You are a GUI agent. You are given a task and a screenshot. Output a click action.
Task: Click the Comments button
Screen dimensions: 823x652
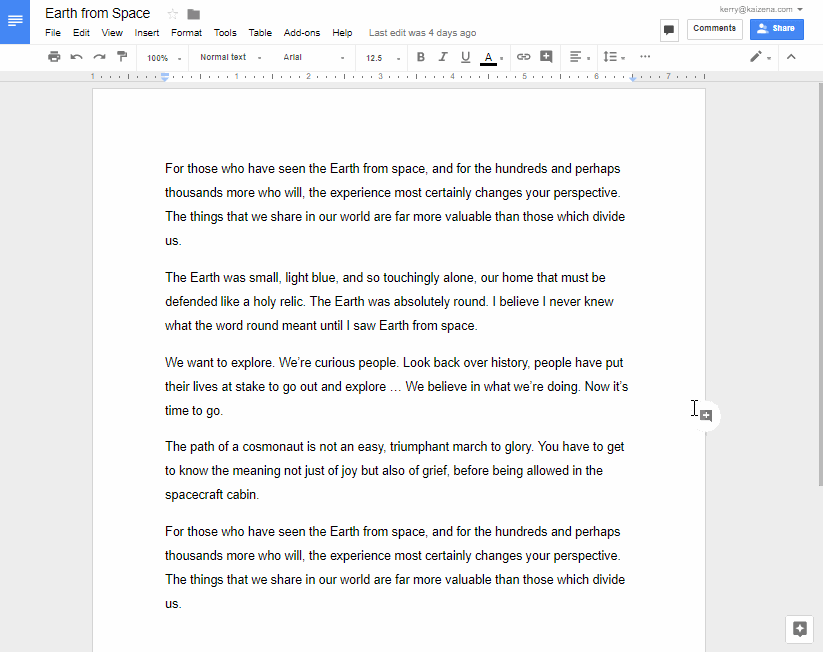714,28
